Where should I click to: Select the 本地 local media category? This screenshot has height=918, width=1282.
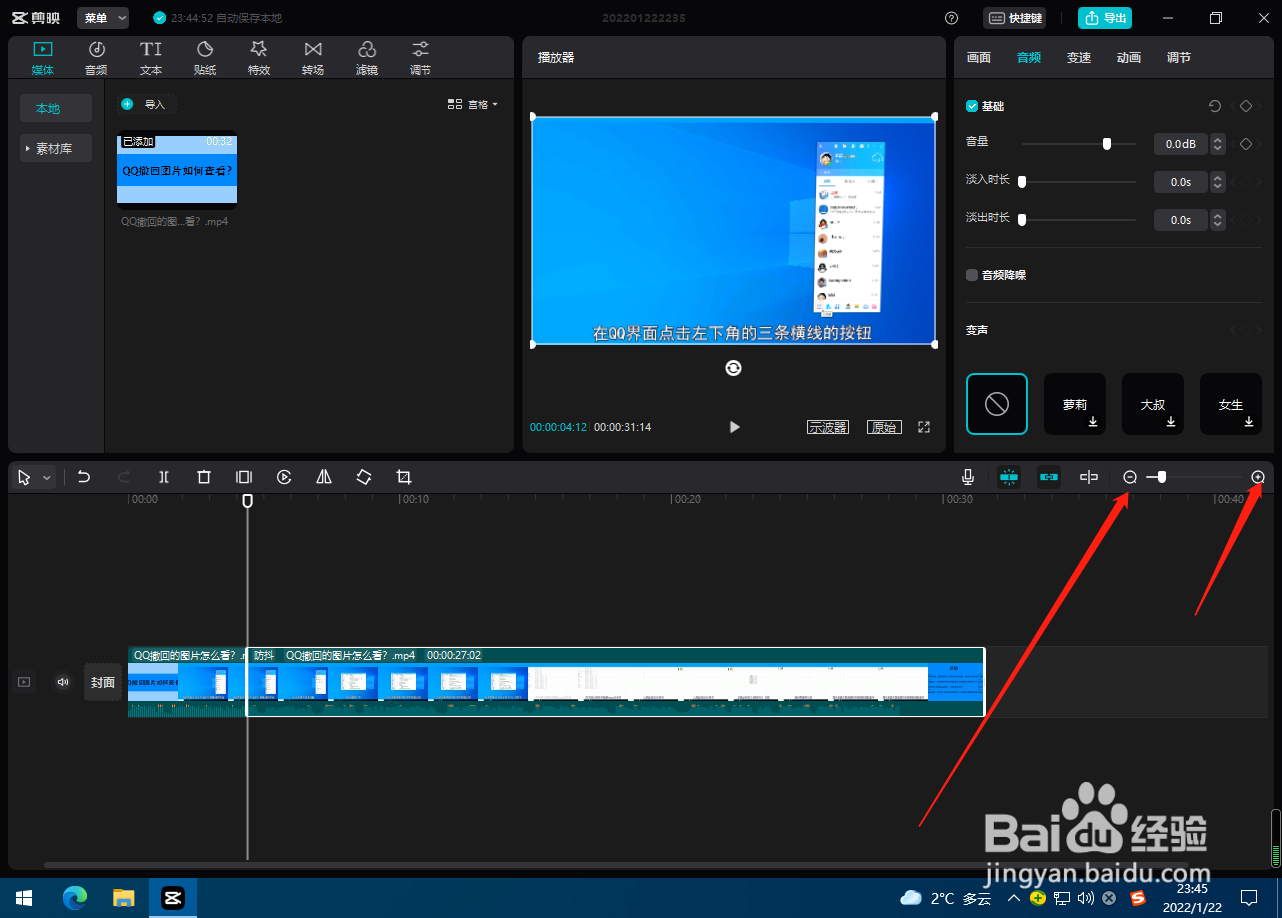pyautogui.click(x=56, y=108)
